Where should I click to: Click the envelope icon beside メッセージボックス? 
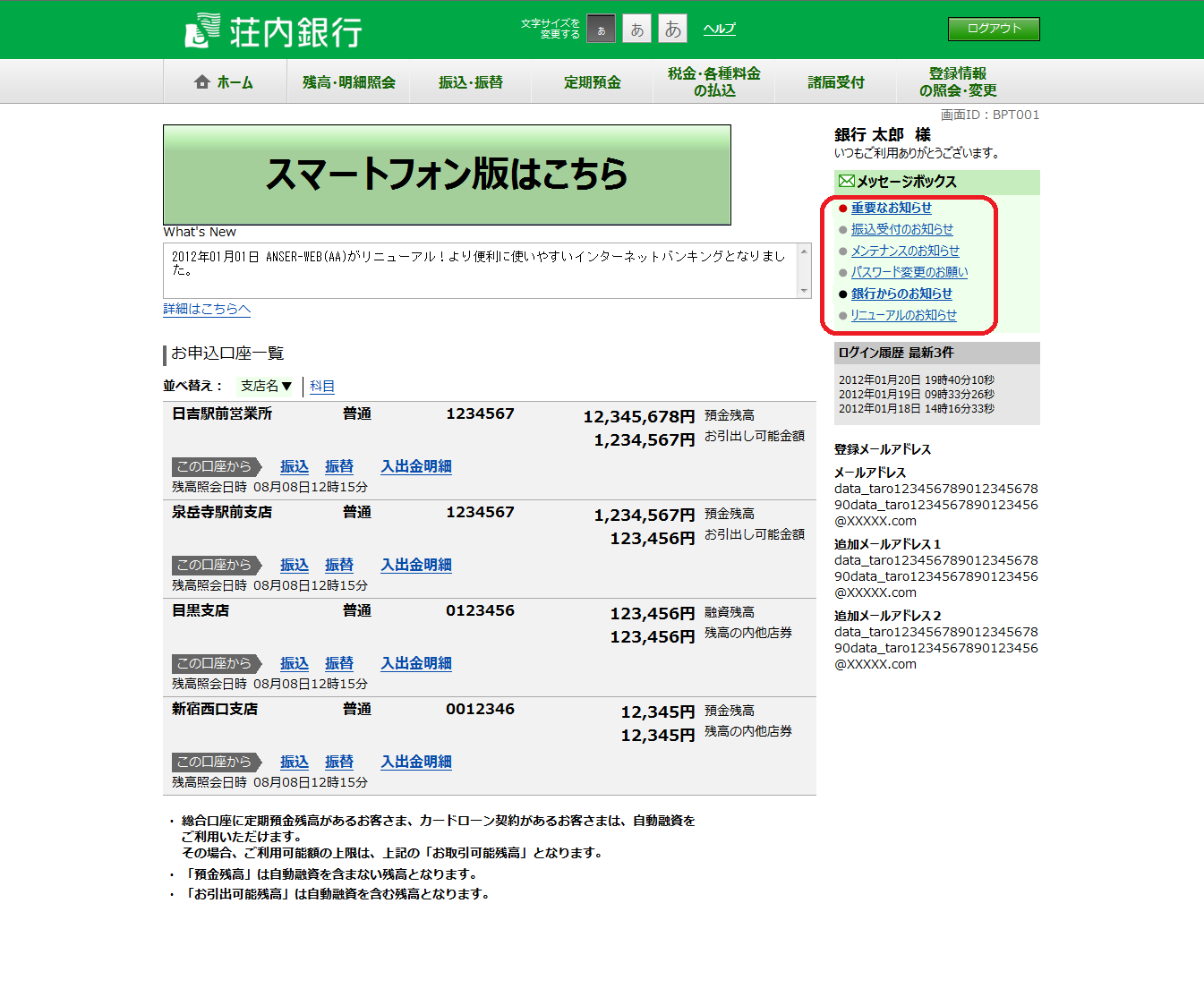point(846,182)
